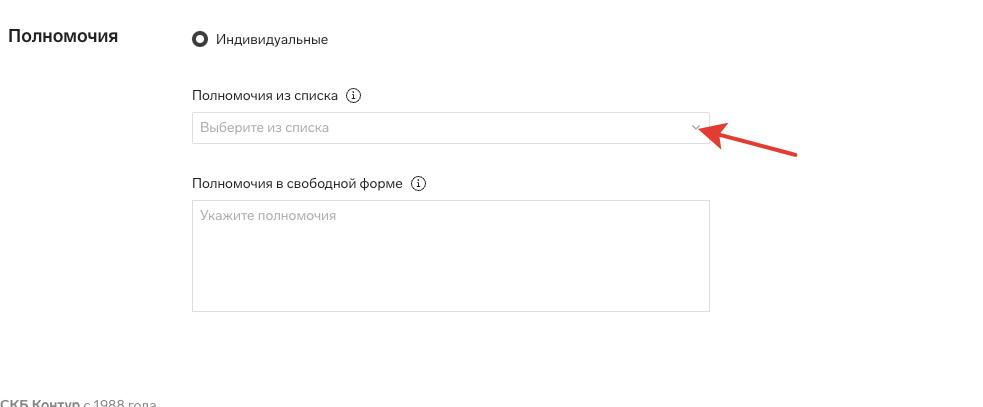Select the "Индивидуальные" radio button
983x407 pixels.
[x=200, y=40]
